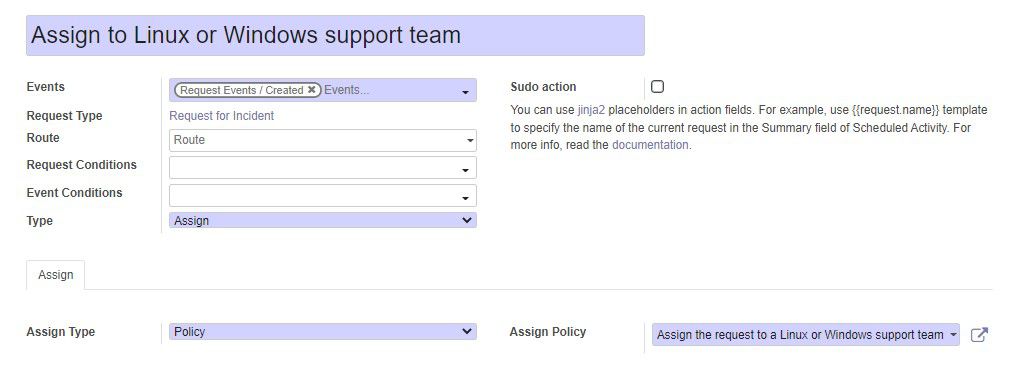Enable the Sudo action checkbox
This screenshot has height=369, width=1020.
pos(657,87)
